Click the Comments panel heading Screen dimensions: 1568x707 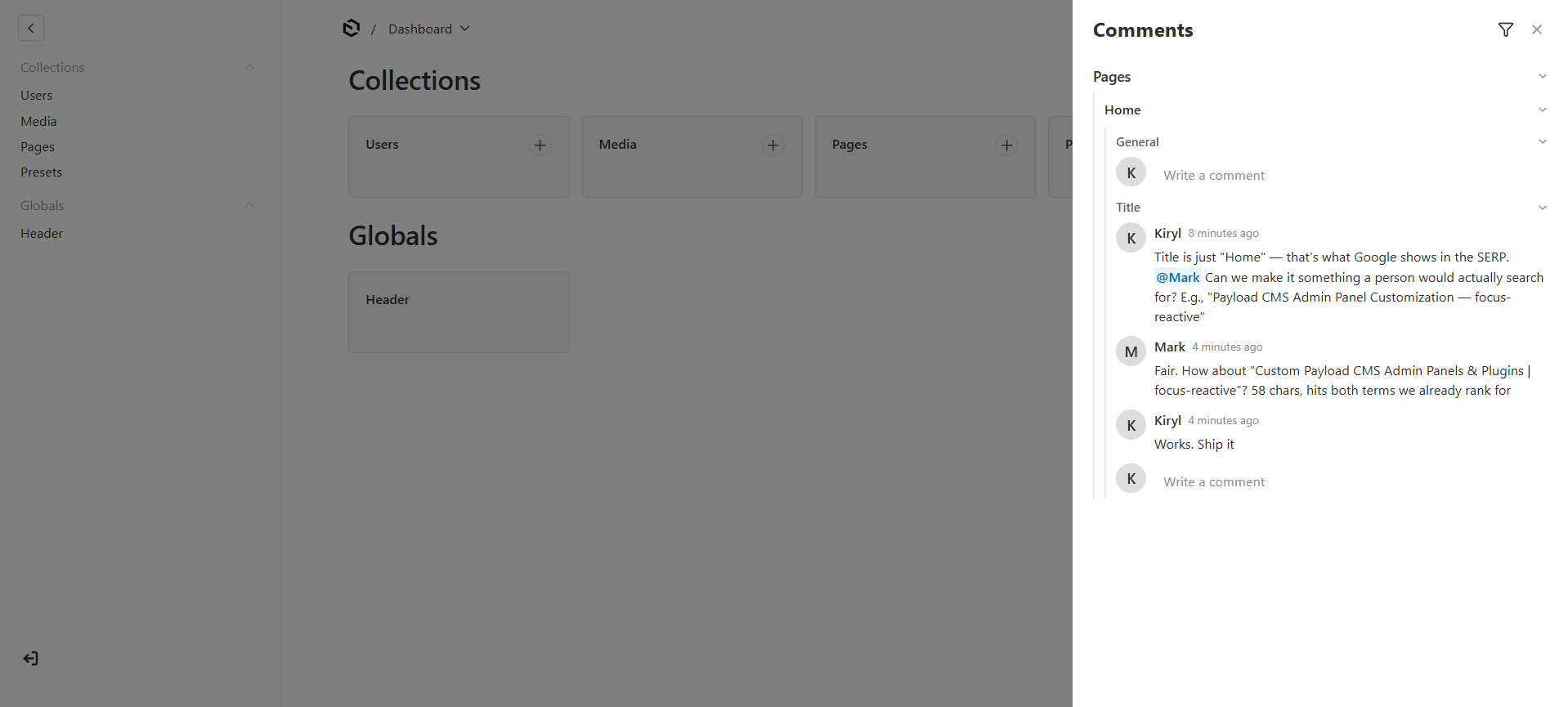pyautogui.click(x=1143, y=30)
